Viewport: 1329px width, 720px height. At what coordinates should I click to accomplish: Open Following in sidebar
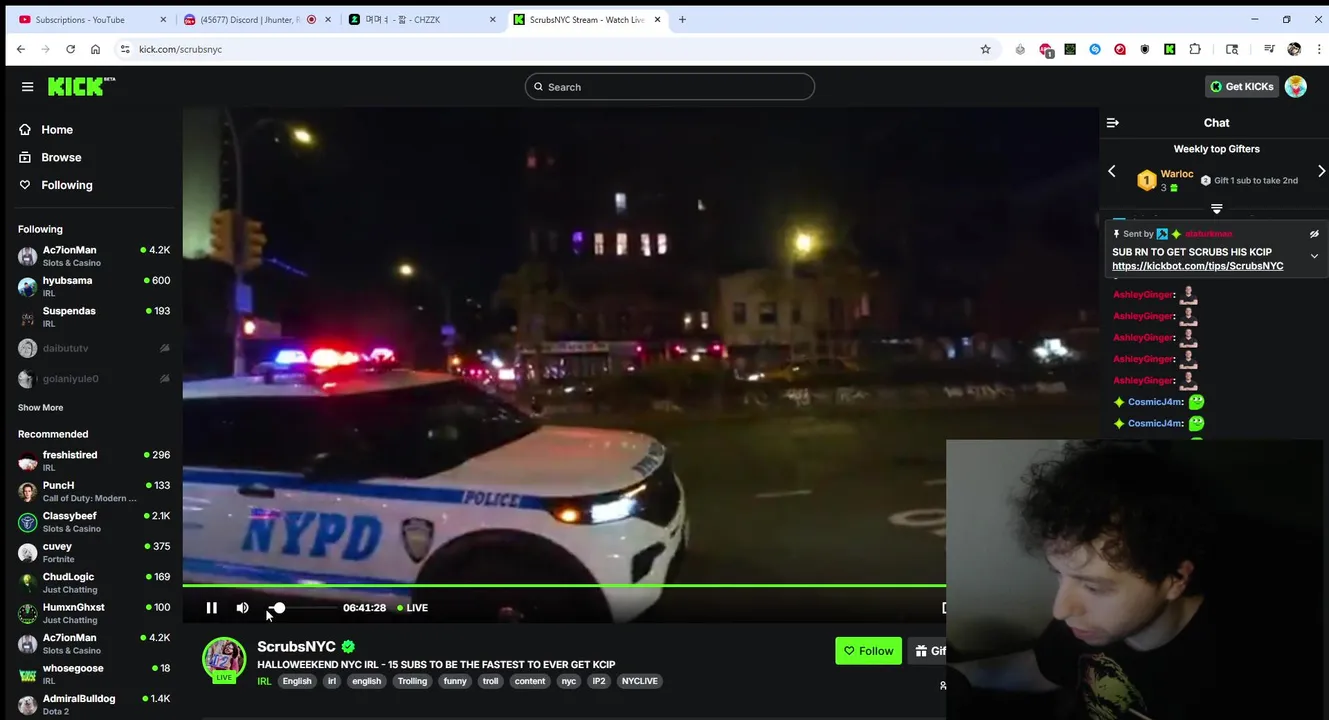click(x=67, y=185)
